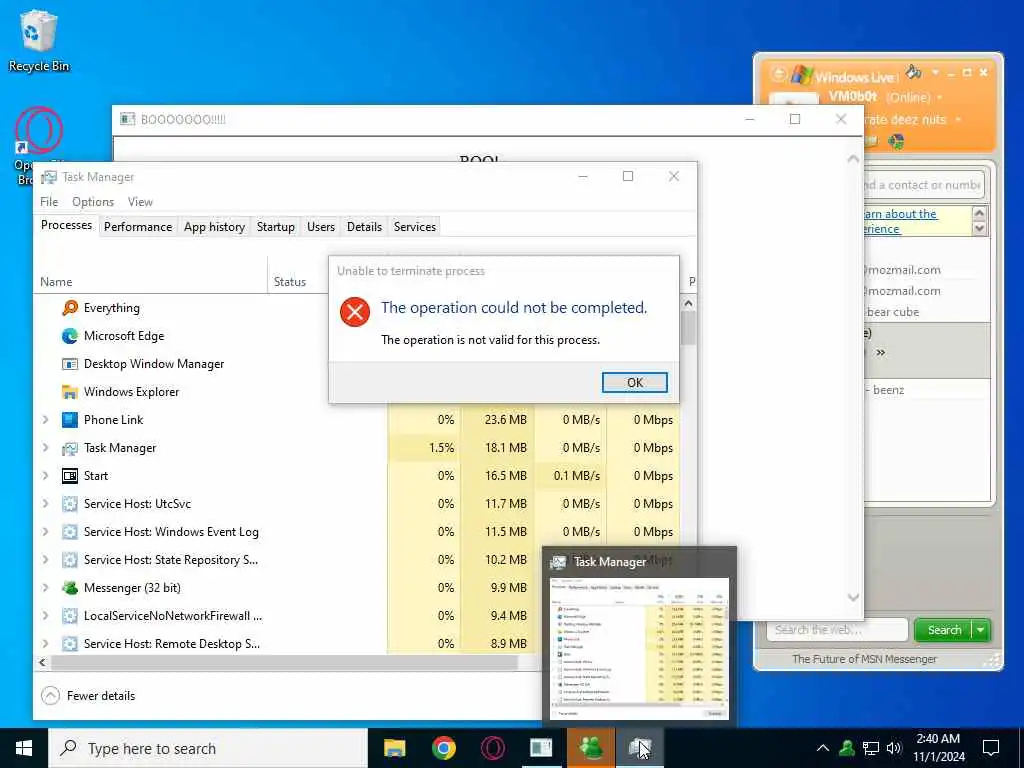Click the Windows Explorer process icon

click(70, 392)
